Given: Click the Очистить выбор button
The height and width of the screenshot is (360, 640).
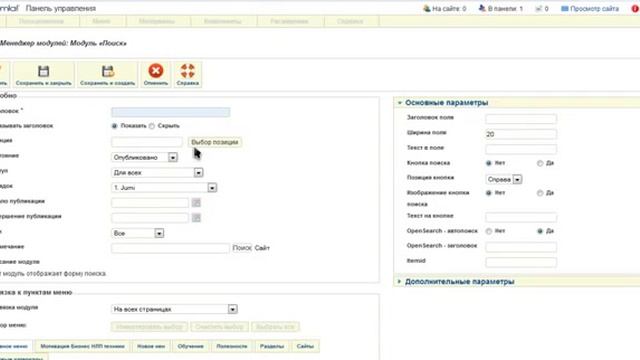Looking at the screenshot, I should pyautogui.click(x=219, y=327).
